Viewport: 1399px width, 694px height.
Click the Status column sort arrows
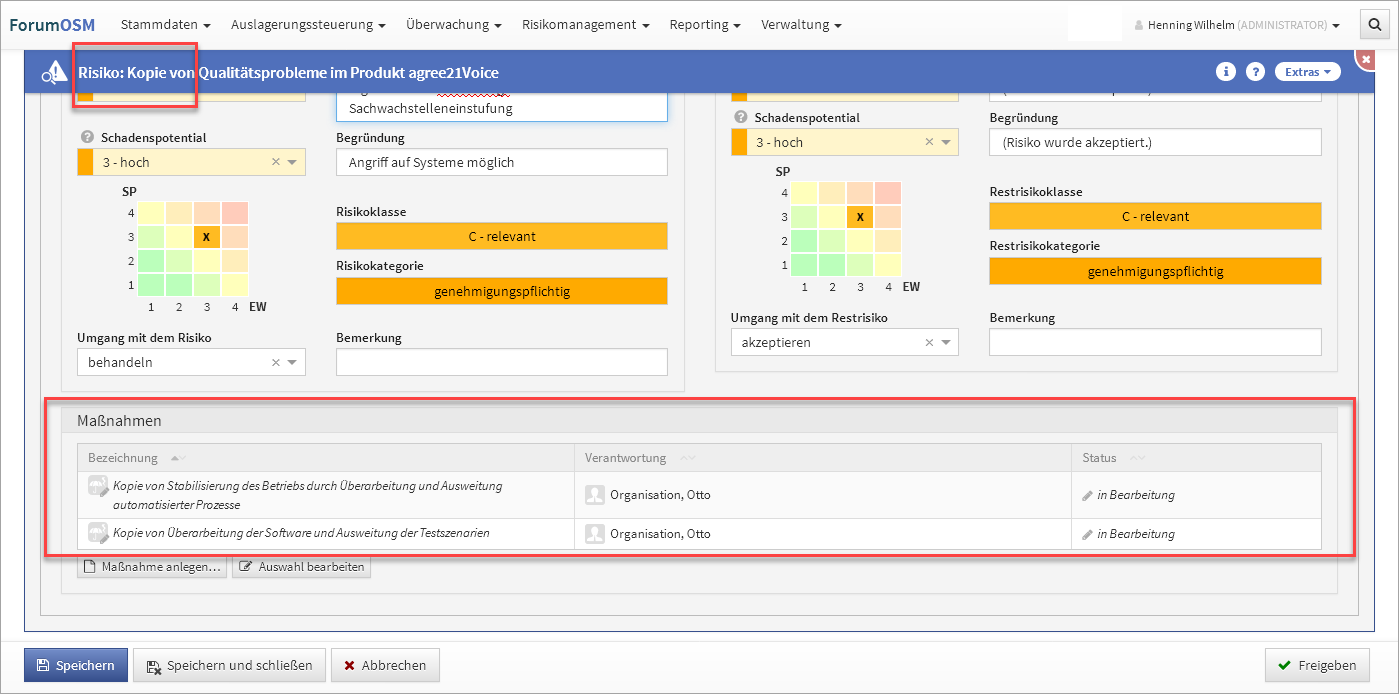1137,458
